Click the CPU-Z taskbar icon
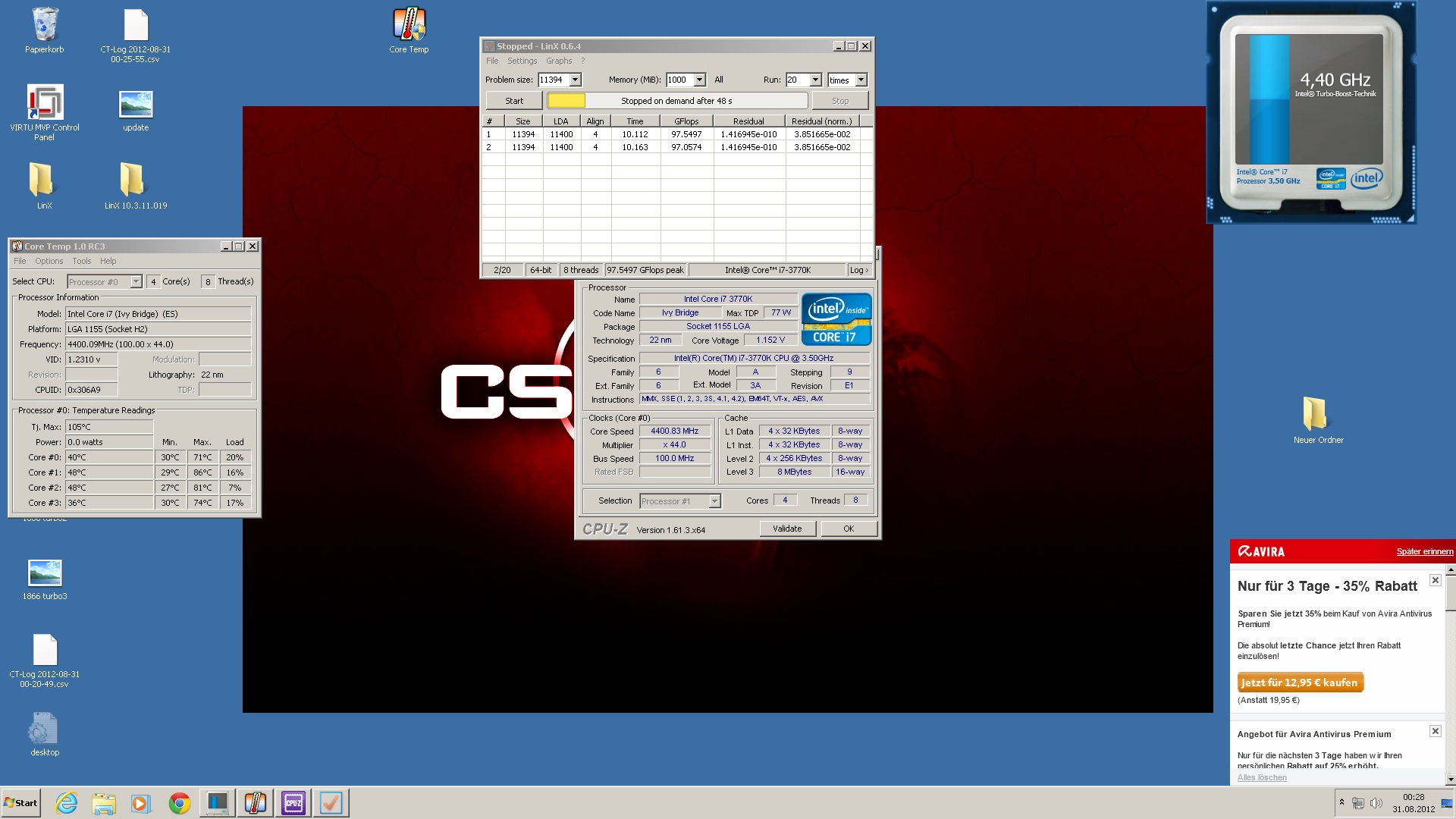Screen dimensions: 1456x819 [x=293, y=803]
